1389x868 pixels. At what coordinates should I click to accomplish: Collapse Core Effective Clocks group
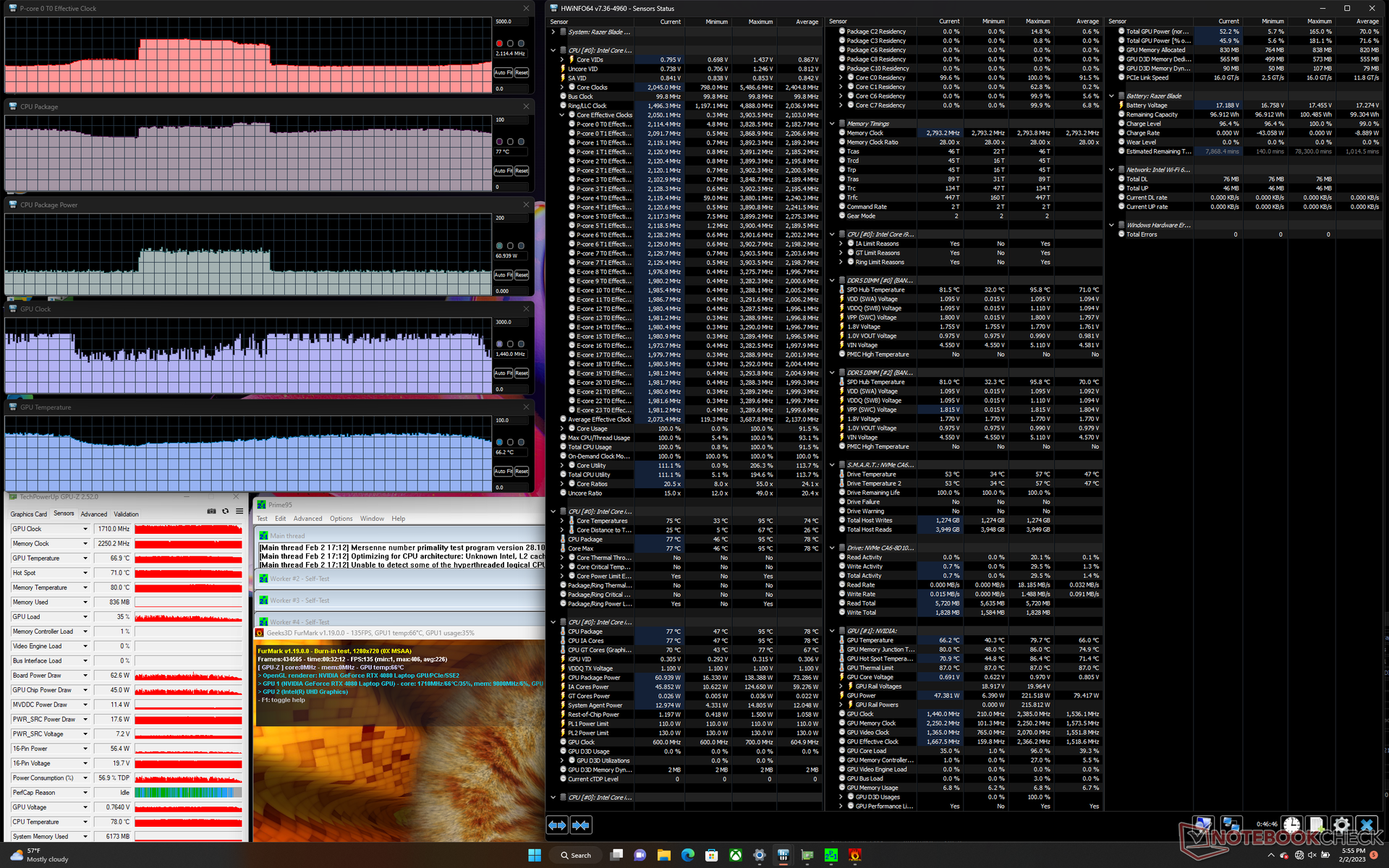pyautogui.click(x=562, y=115)
